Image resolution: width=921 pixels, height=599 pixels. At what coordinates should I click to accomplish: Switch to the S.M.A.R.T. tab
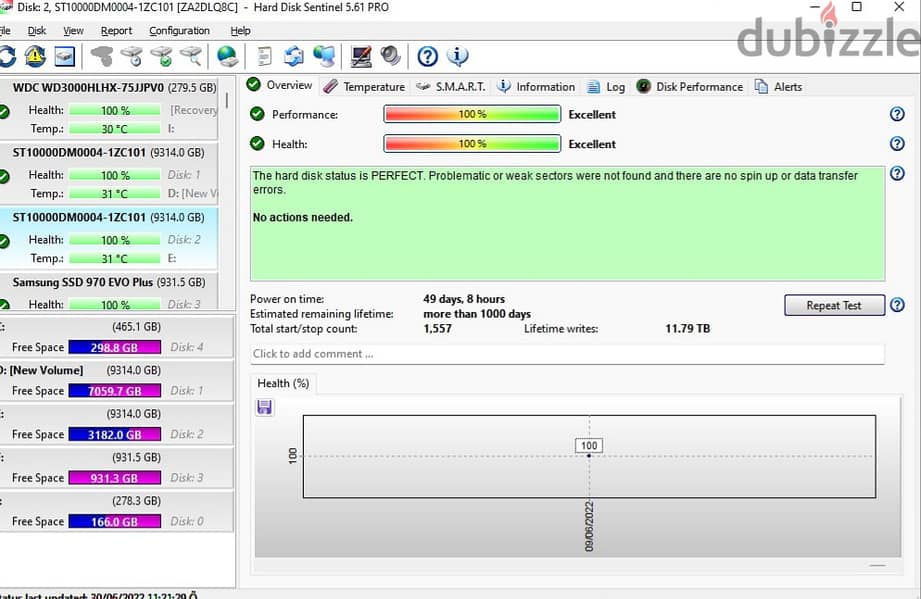pyautogui.click(x=451, y=87)
